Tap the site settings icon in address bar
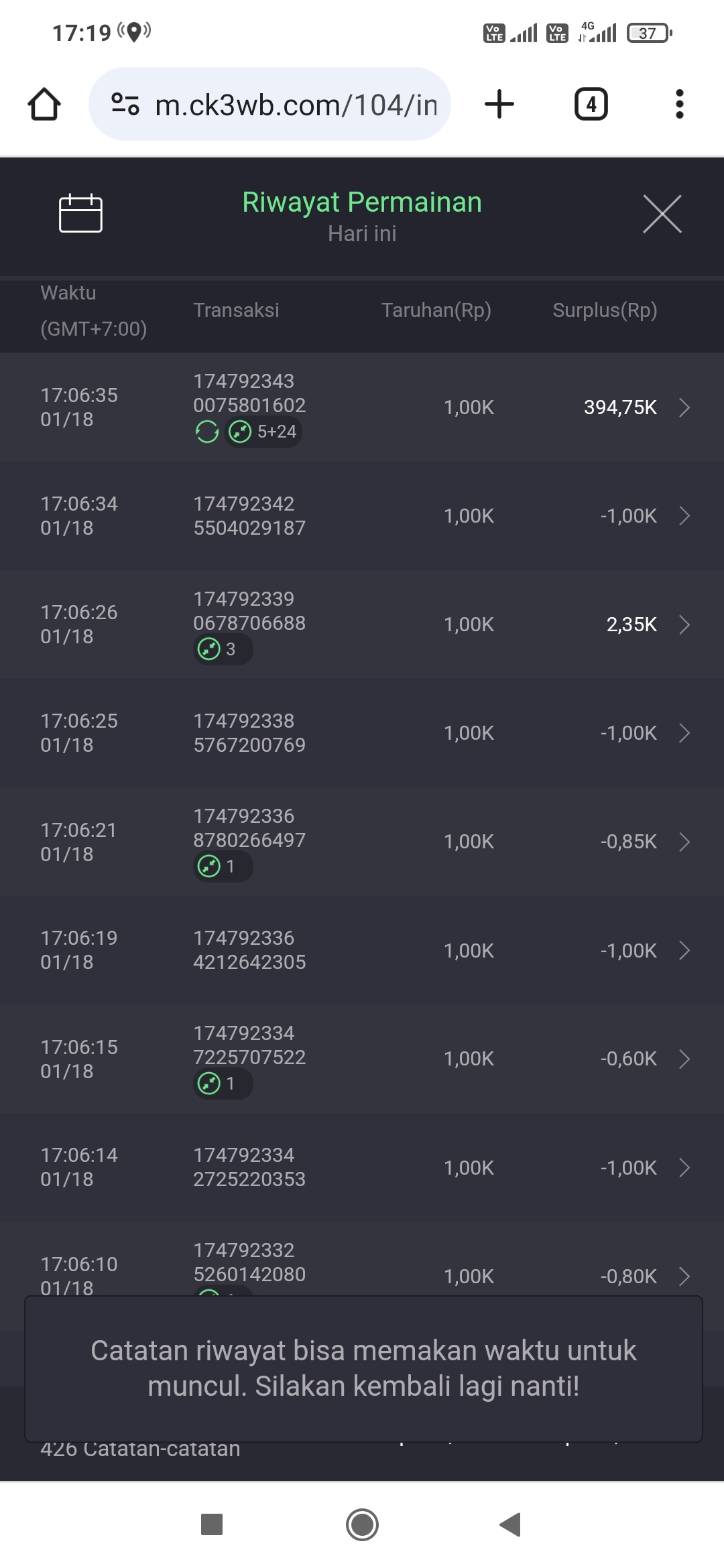 coord(125,105)
